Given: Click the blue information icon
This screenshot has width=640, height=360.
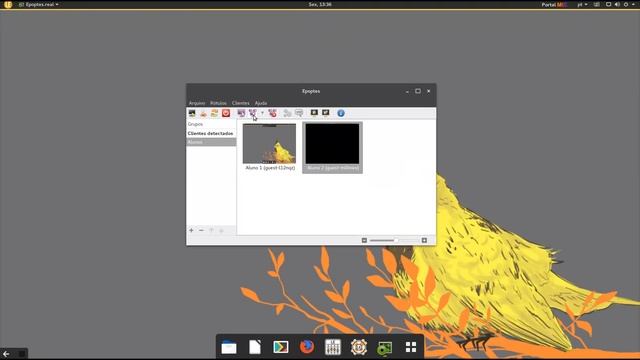Looking at the screenshot, I should click(341, 113).
